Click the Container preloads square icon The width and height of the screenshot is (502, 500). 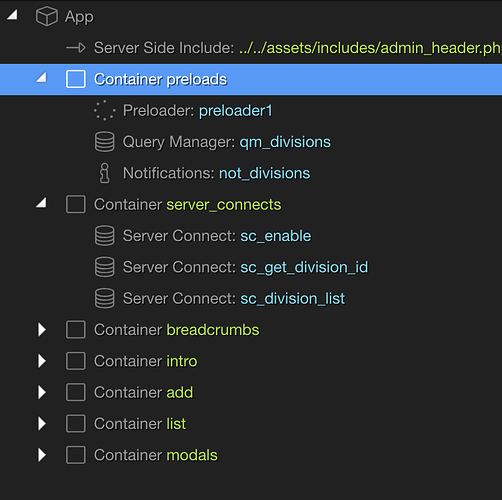76,79
